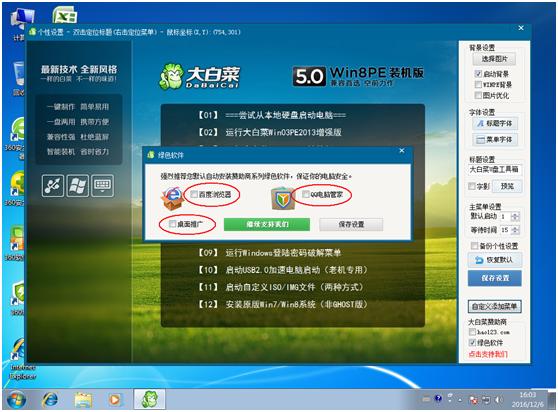
Task: Open File Explorer folder icon on taskbar
Action: pyautogui.click(x=83, y=399)
